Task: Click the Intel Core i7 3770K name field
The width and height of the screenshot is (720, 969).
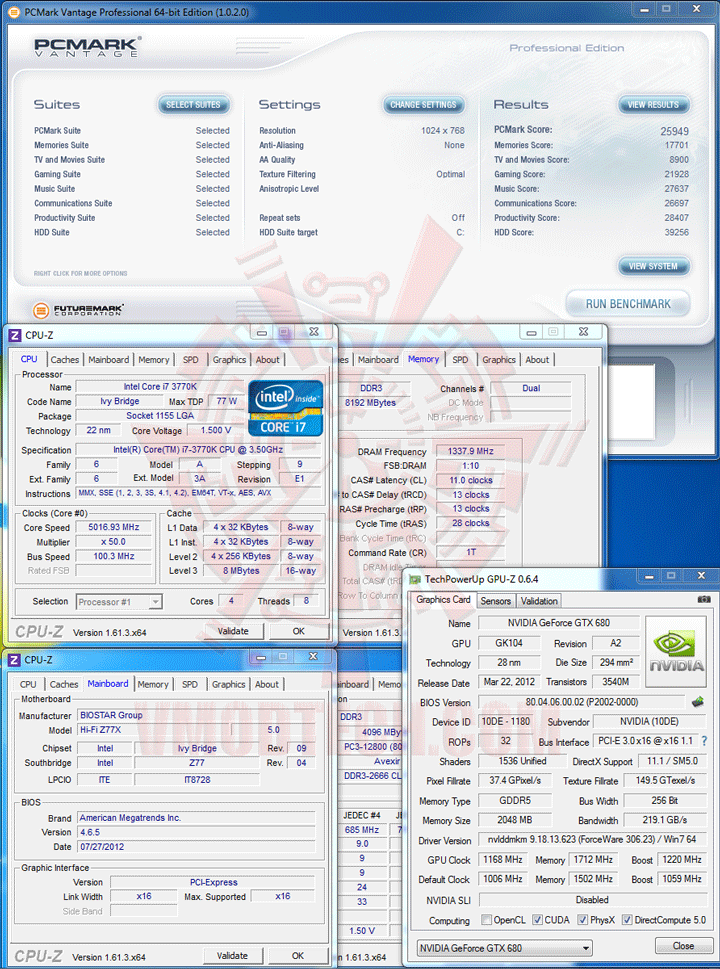Action: [x=160, y=386]
